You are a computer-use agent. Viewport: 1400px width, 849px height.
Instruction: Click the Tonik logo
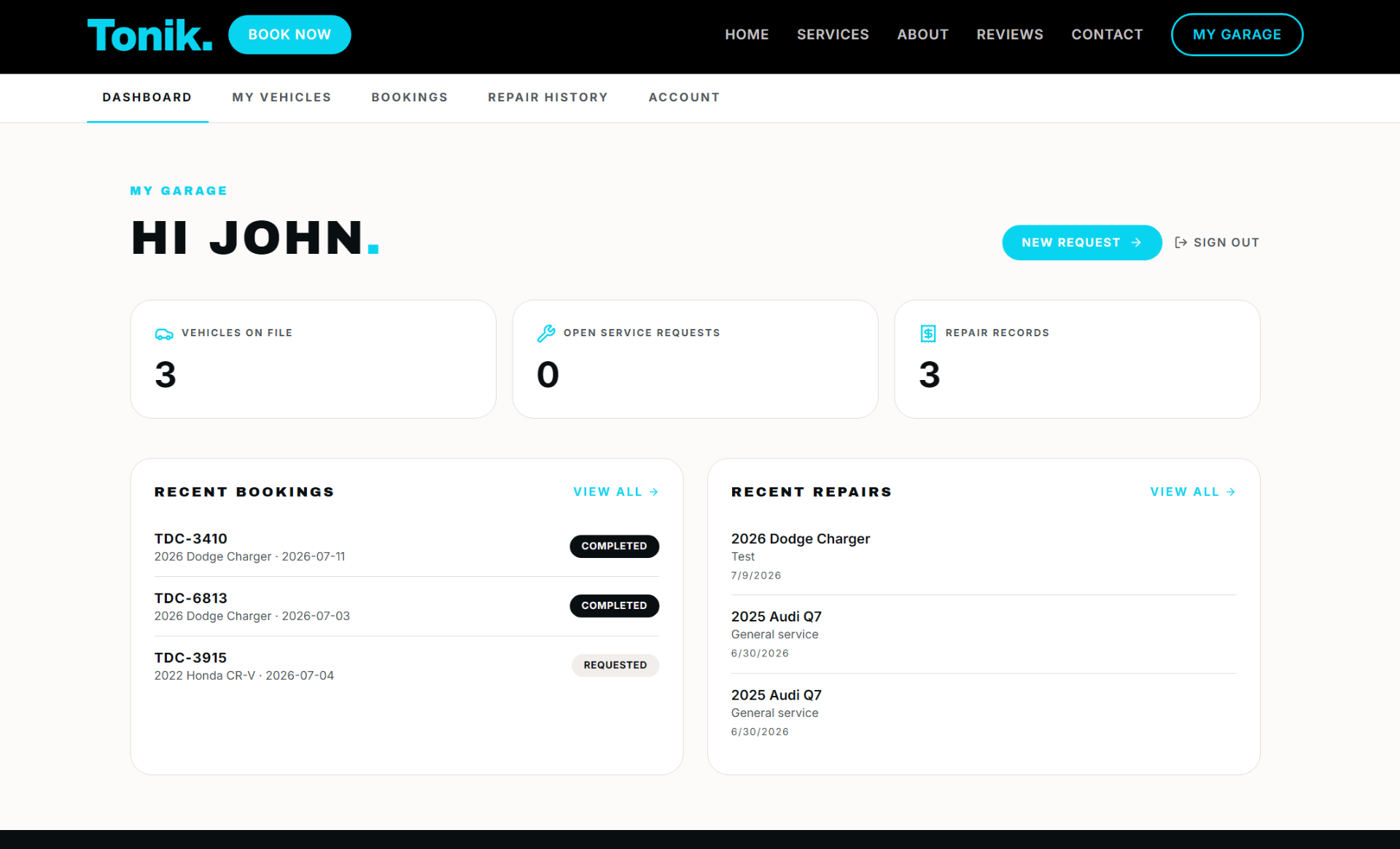pyautogui.click(x=149, y=35)
